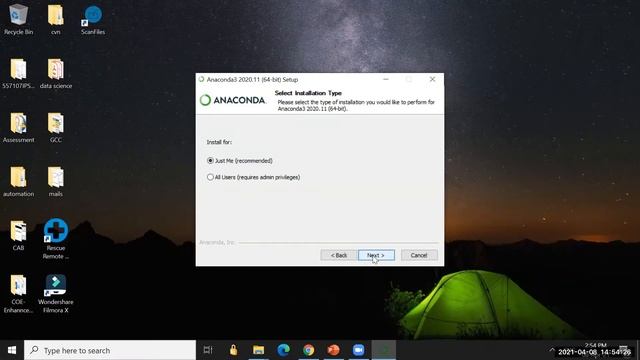Open the Windows Start menu

pos(12,350)
